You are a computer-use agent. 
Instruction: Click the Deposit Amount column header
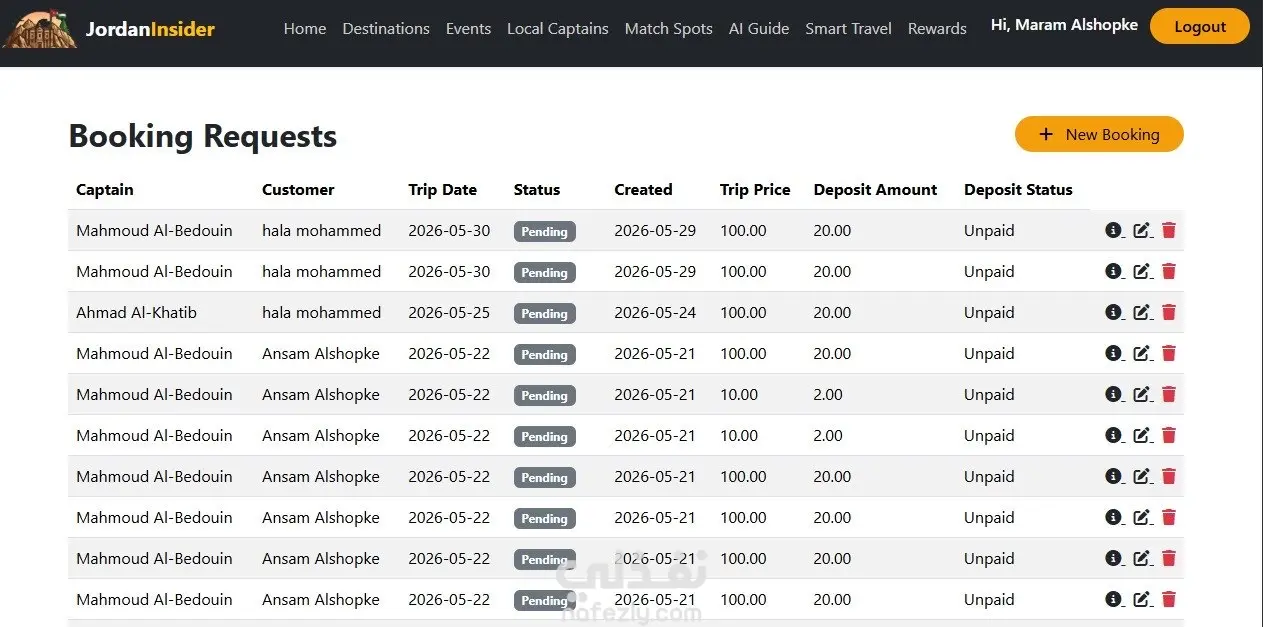click(x=875, y=189)
